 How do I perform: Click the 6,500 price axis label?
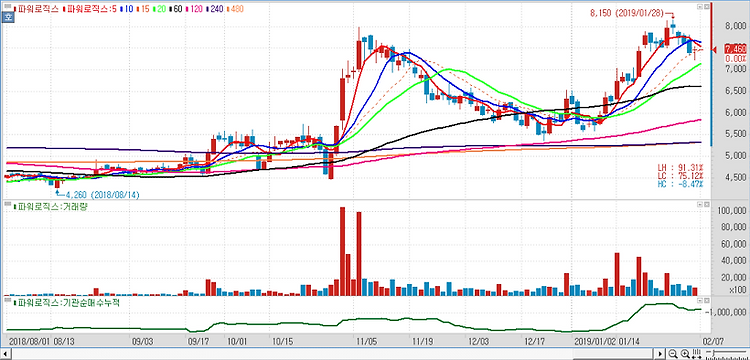[735, 91]
